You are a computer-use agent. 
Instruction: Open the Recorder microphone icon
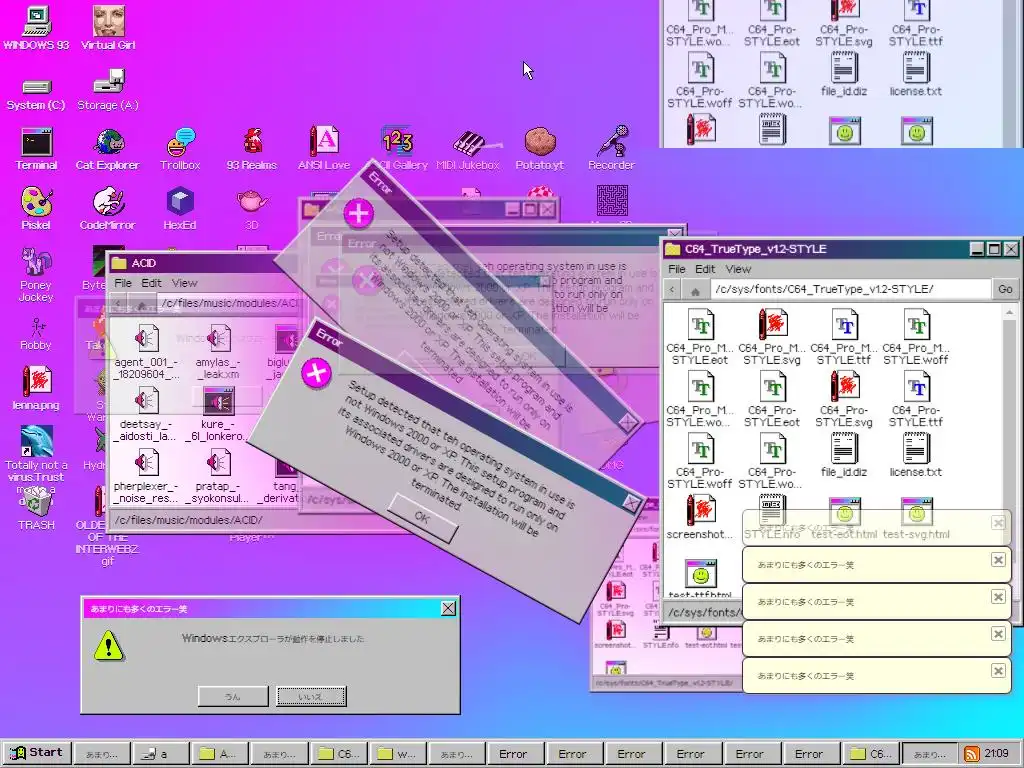click(611, 149)
